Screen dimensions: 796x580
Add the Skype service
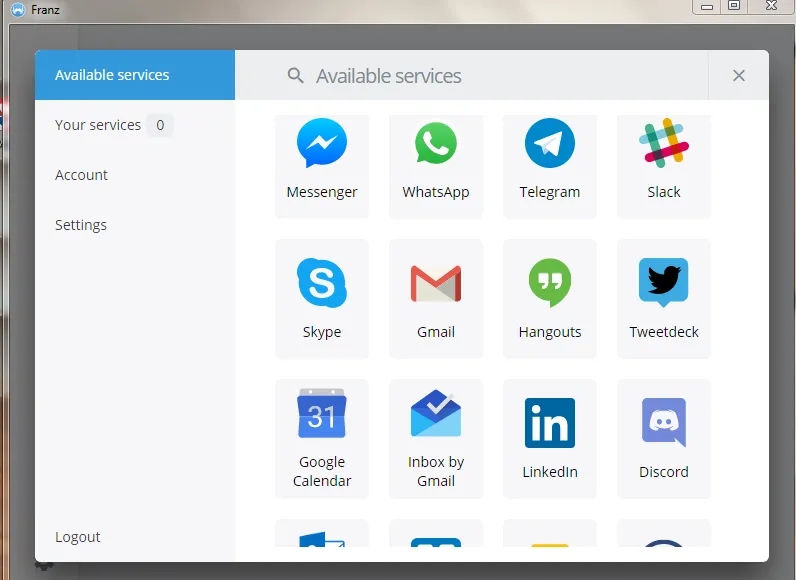[x=322, y=299]
